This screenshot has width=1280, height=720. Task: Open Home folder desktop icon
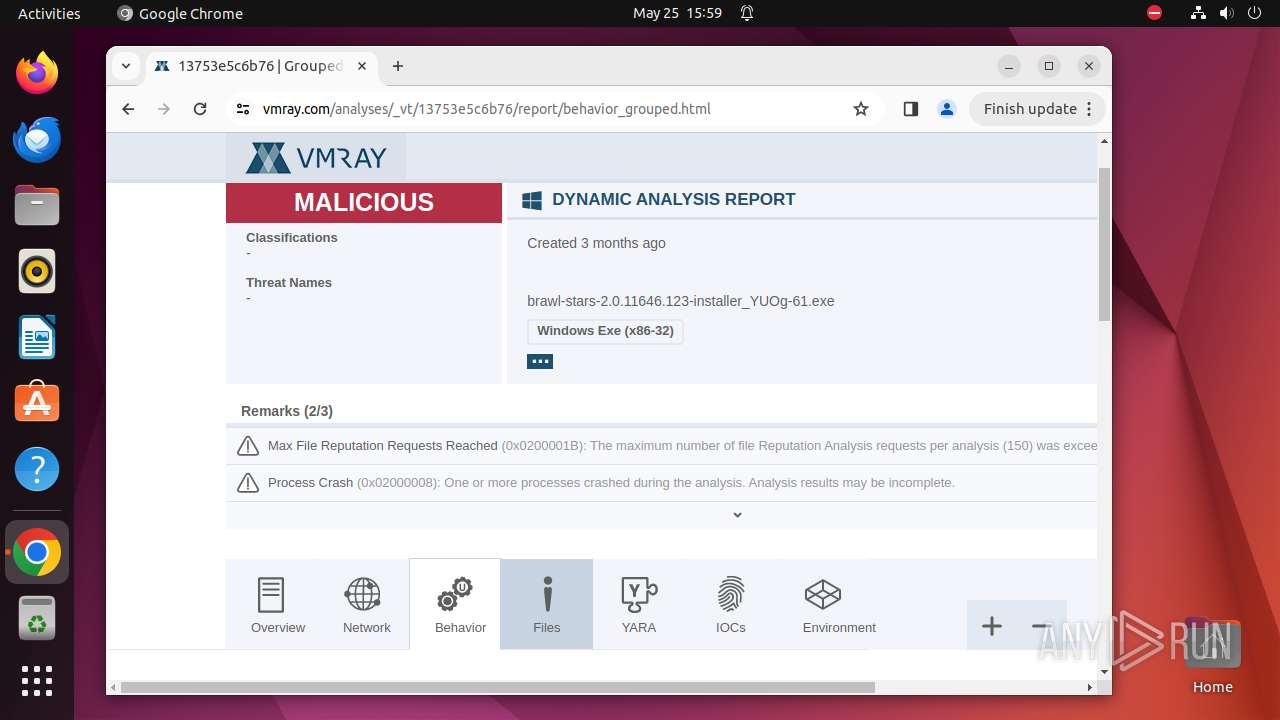[x=1212, y=655]
